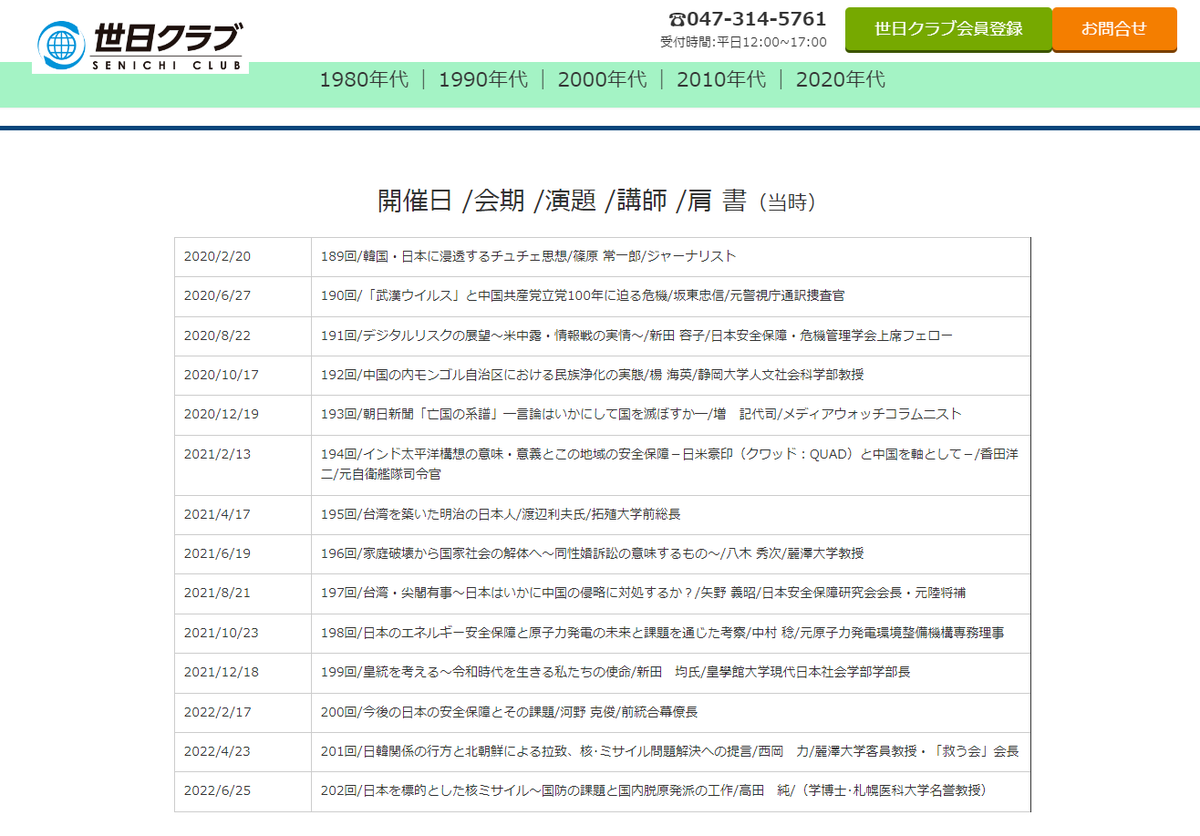This screenshot has height=836, width=1200.
Task: Select the date cell 2021/2/13
Action: [243, 465]
